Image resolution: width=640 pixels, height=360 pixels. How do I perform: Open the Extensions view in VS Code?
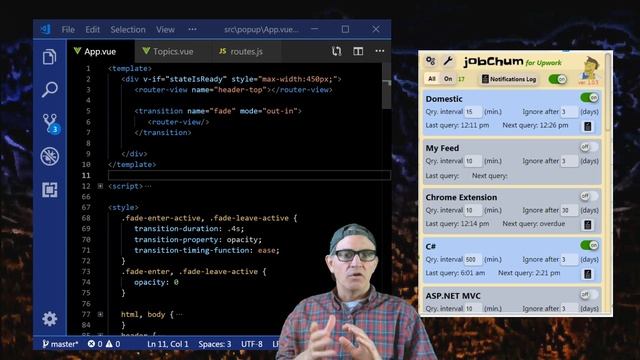[x=49, y=190]
